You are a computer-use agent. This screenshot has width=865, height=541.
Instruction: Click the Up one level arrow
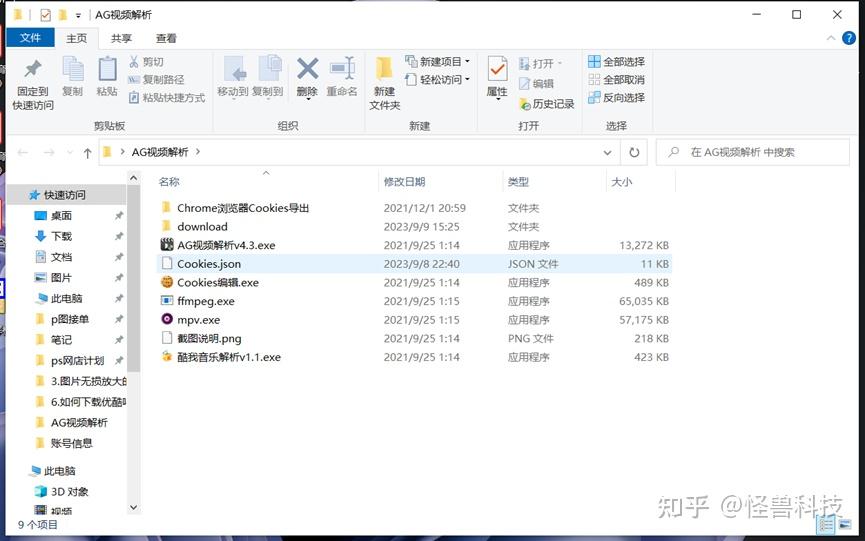click(87, 153)
